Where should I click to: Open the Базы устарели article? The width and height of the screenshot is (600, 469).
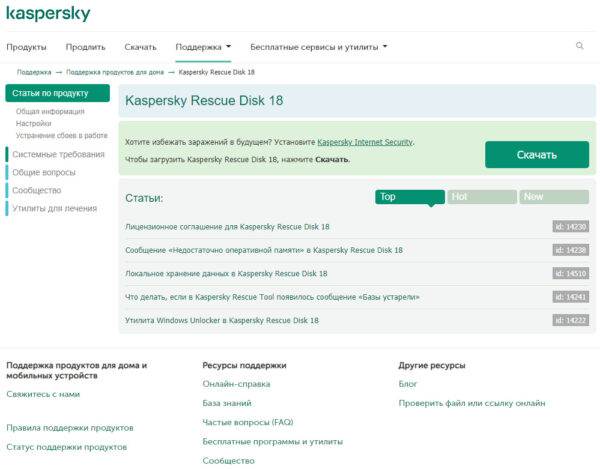(x=272, y=297)
